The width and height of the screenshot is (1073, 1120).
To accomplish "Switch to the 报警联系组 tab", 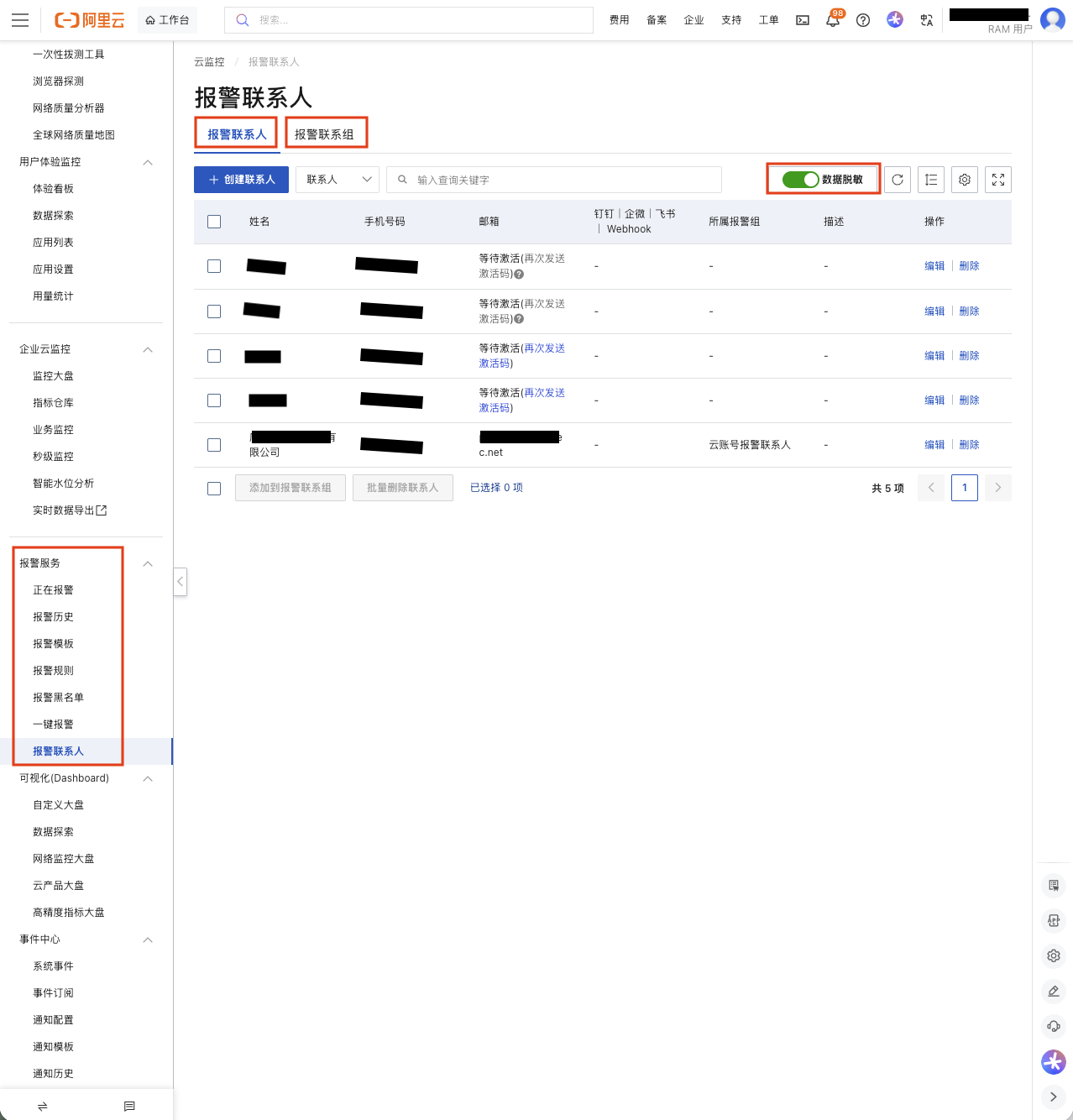I will click(324, 134).
